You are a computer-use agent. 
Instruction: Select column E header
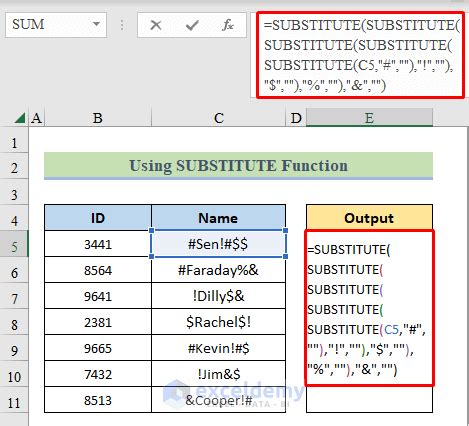click(x=369, y=118)
